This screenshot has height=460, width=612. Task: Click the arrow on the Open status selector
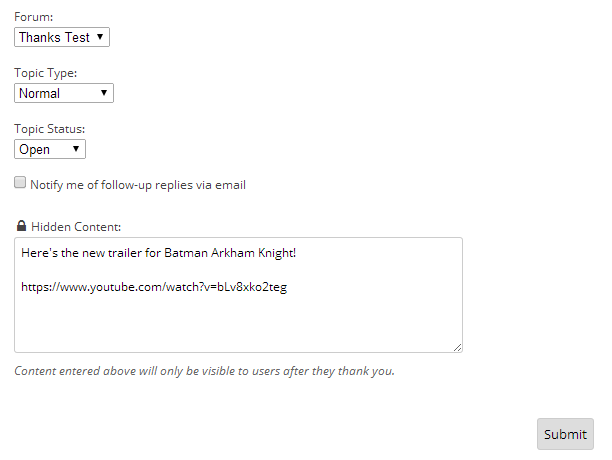(x=76, y=149)
